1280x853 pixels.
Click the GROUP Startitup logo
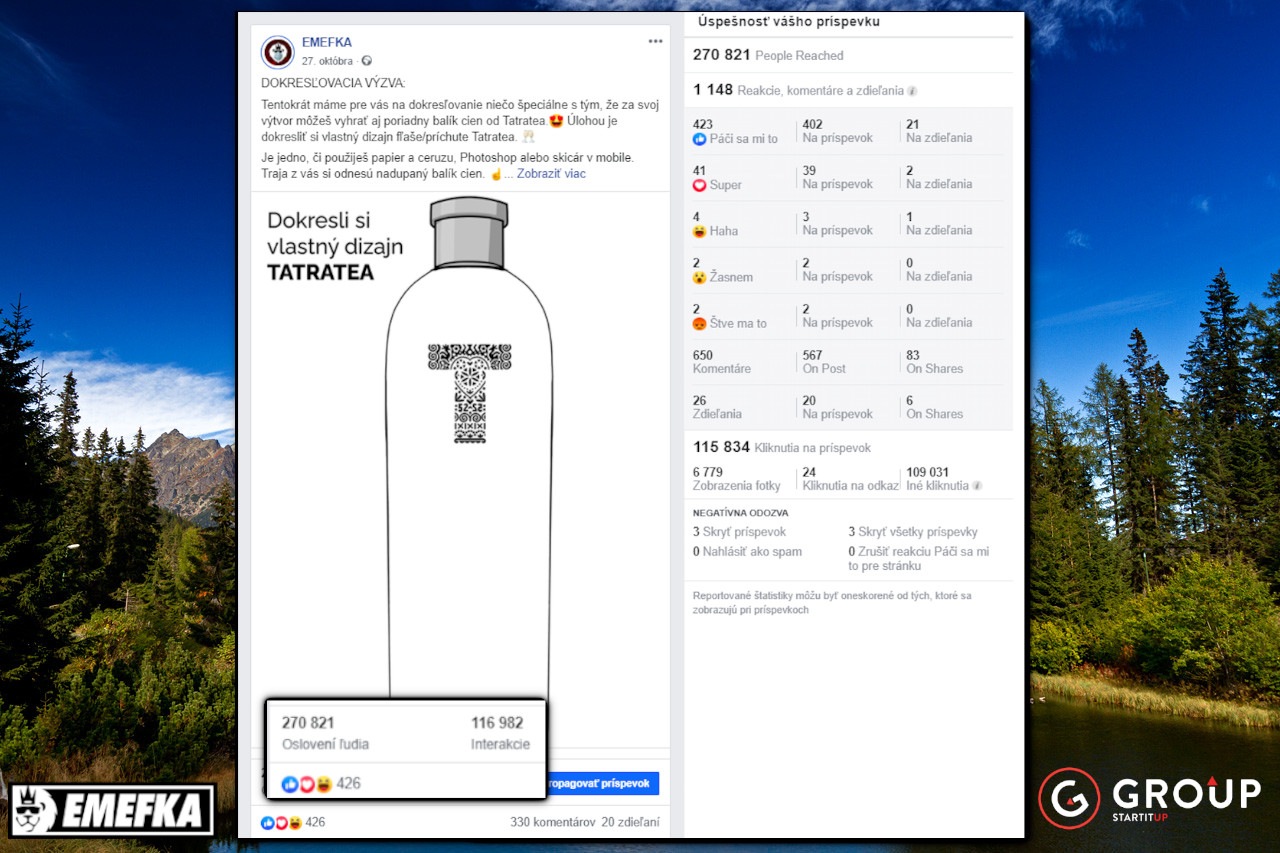1148,797
